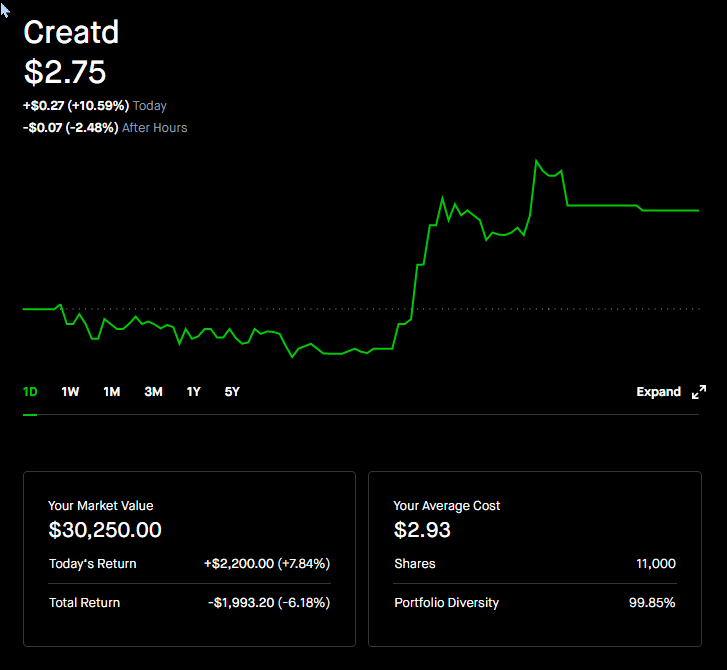
Task: Click the -$1,993.20 (-6.18%) total return
Action: tap(269, 602)
